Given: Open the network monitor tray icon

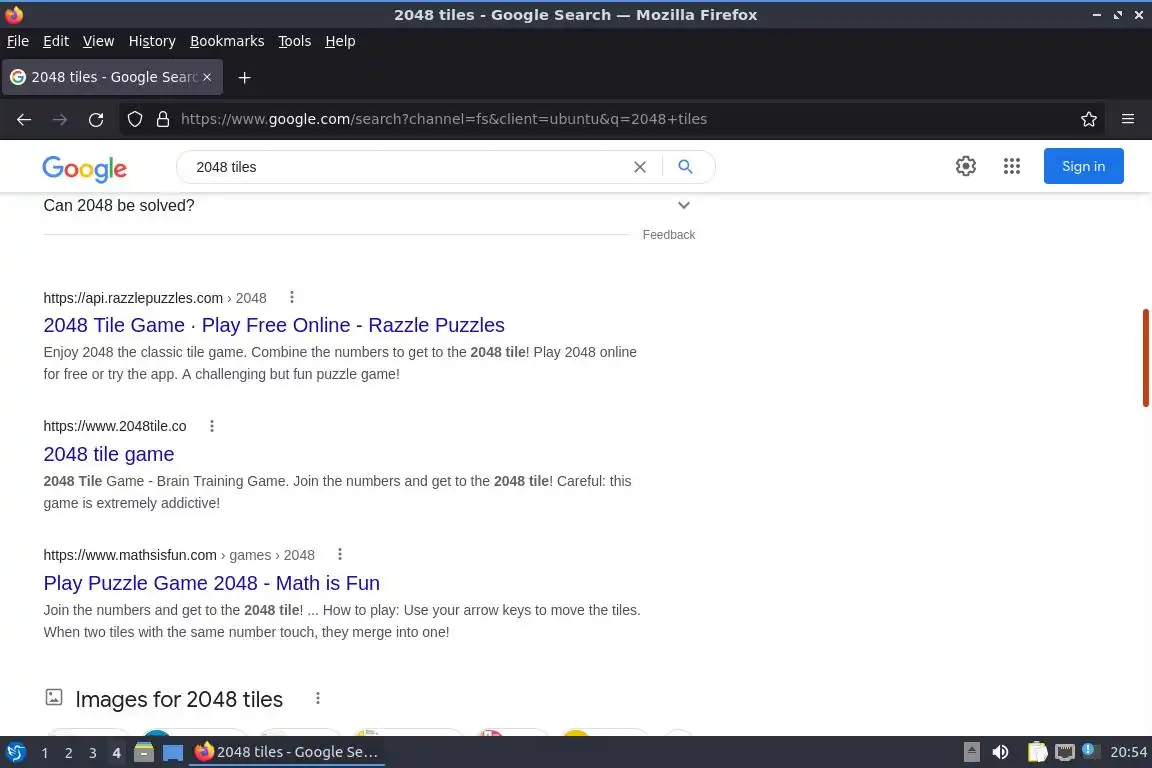Looking at the screenshot, I should pyautogui.click(x=1065, y=752).
